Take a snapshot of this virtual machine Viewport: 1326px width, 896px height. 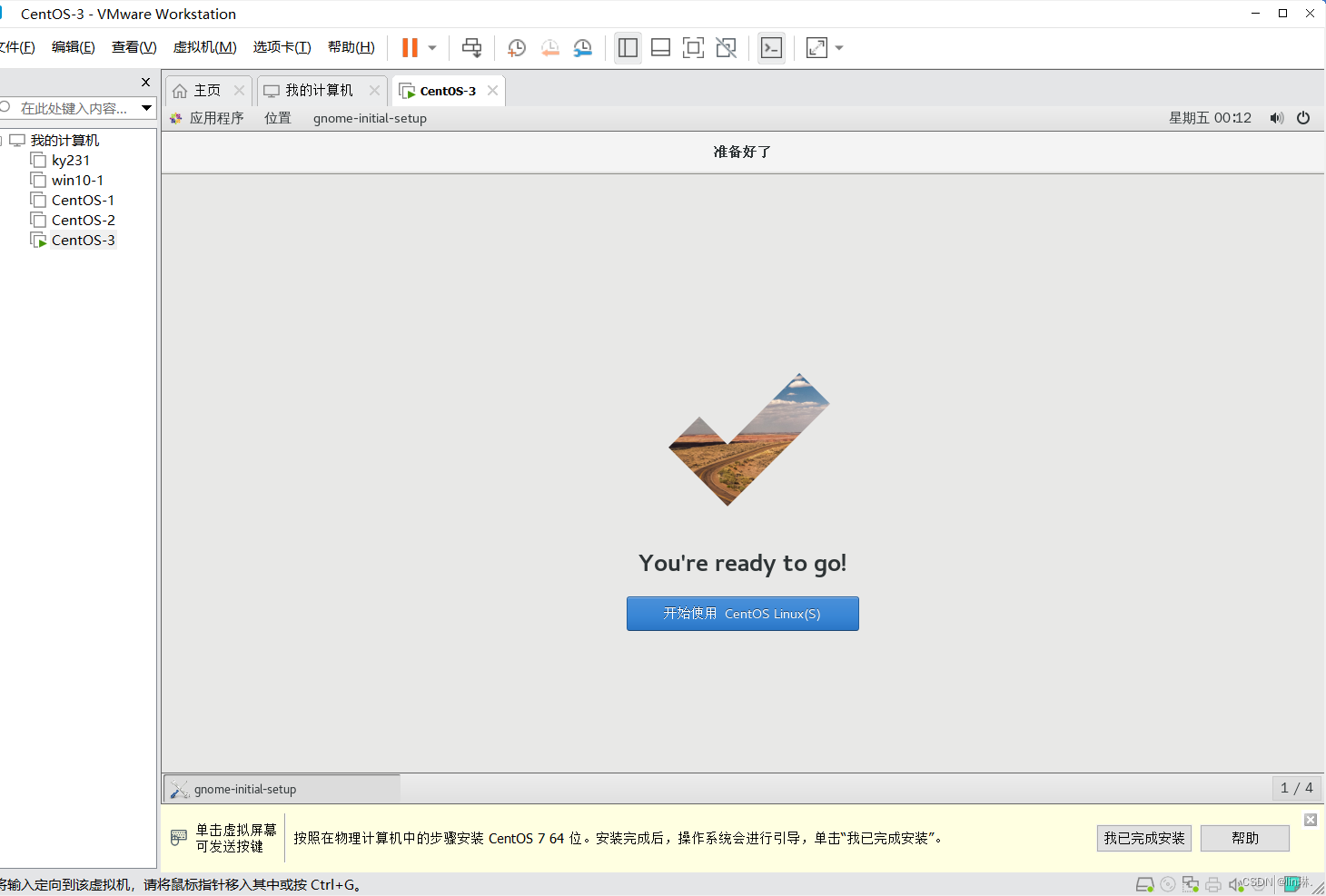pos(517,47)
